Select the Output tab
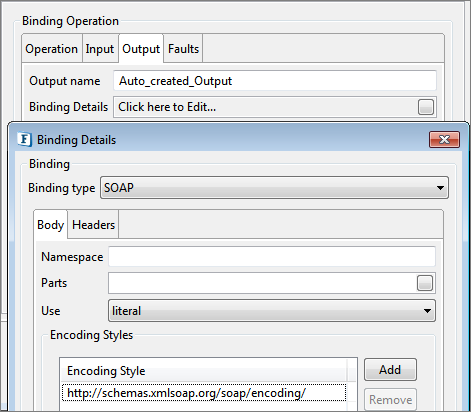This screenshot has height=412, width=471. tap(141, 49)
